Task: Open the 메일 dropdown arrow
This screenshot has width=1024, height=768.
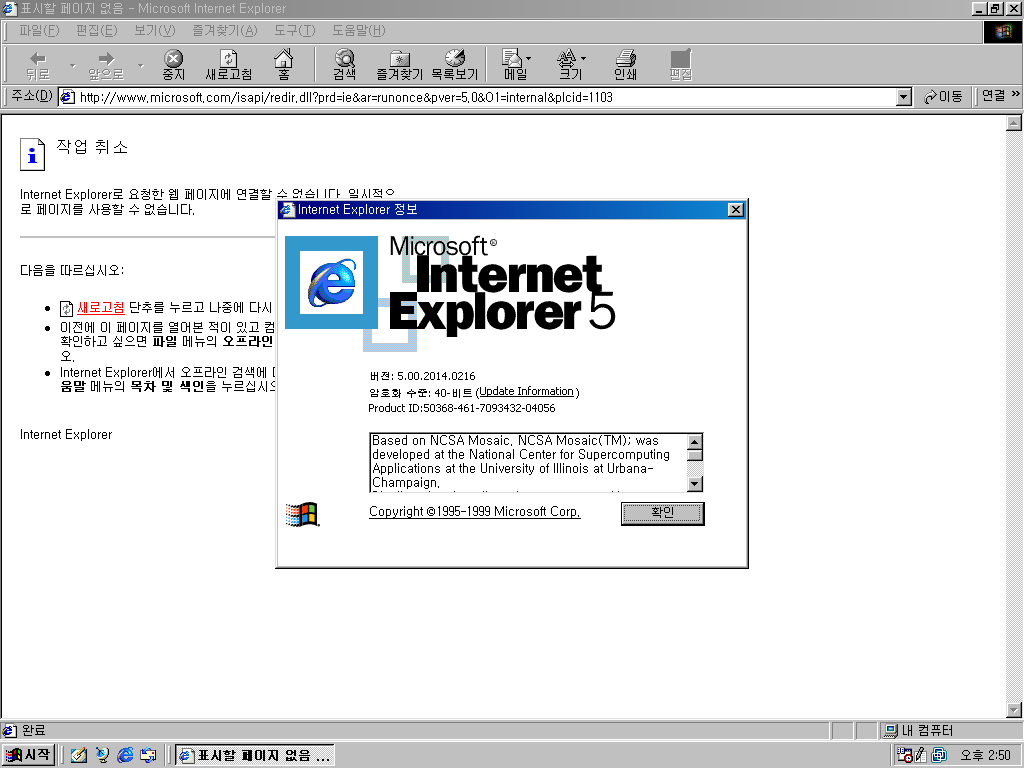Action: click(528, 58)
